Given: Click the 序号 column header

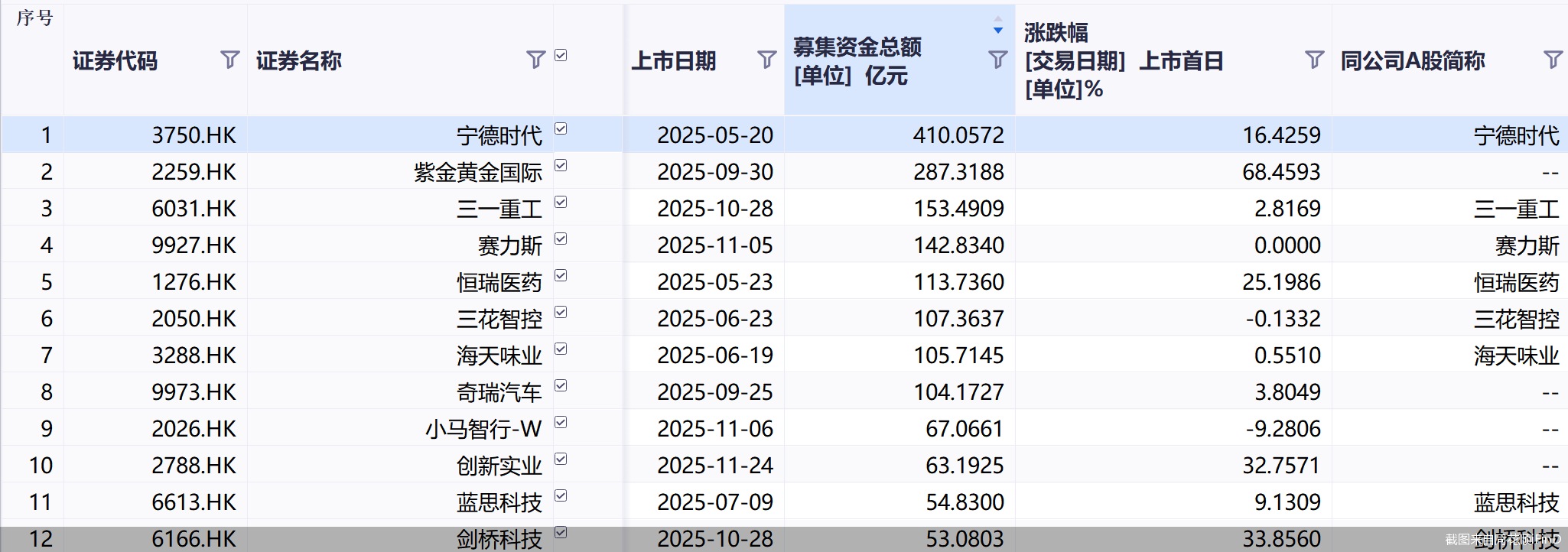Looking at the screenshot, I should tap(34, 18).
